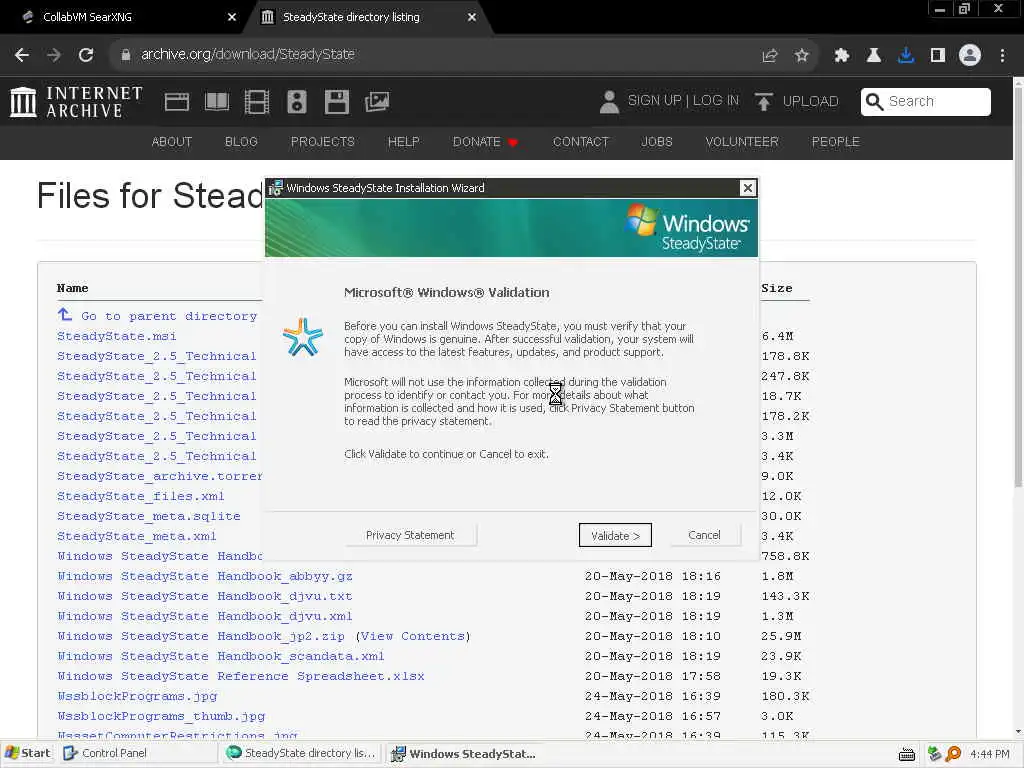This screenshot has height=768, width=1024.
Task: Reload the archive.org page
Action: [x=86, y=55]
